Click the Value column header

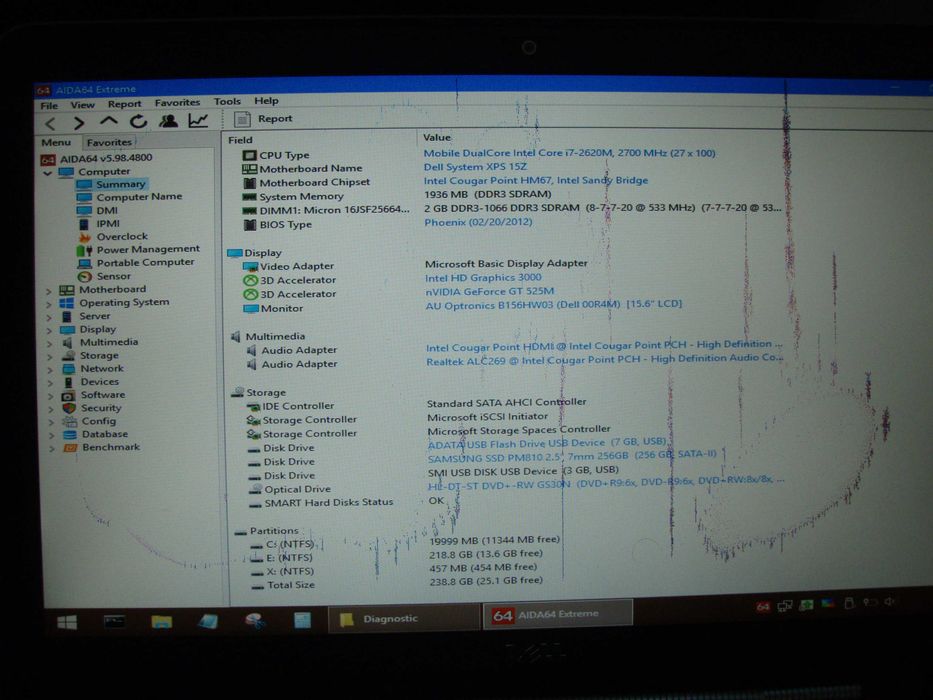tap(437, 138)
